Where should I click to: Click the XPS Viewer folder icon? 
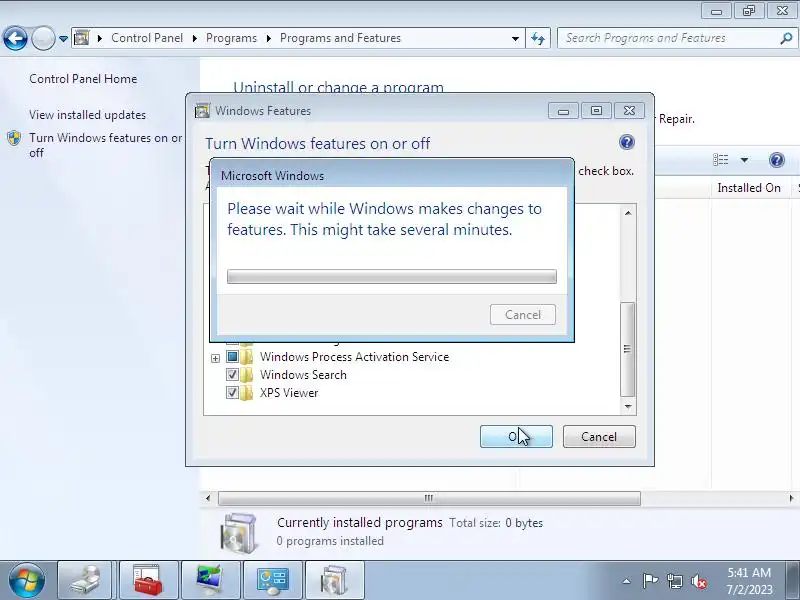[246, 393]
